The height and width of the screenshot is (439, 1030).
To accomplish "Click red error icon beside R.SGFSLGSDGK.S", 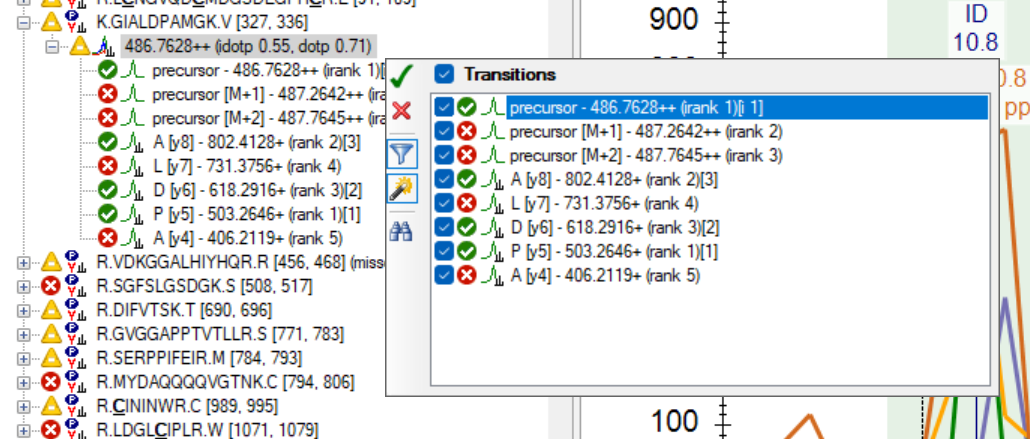I will coord(50,286).
